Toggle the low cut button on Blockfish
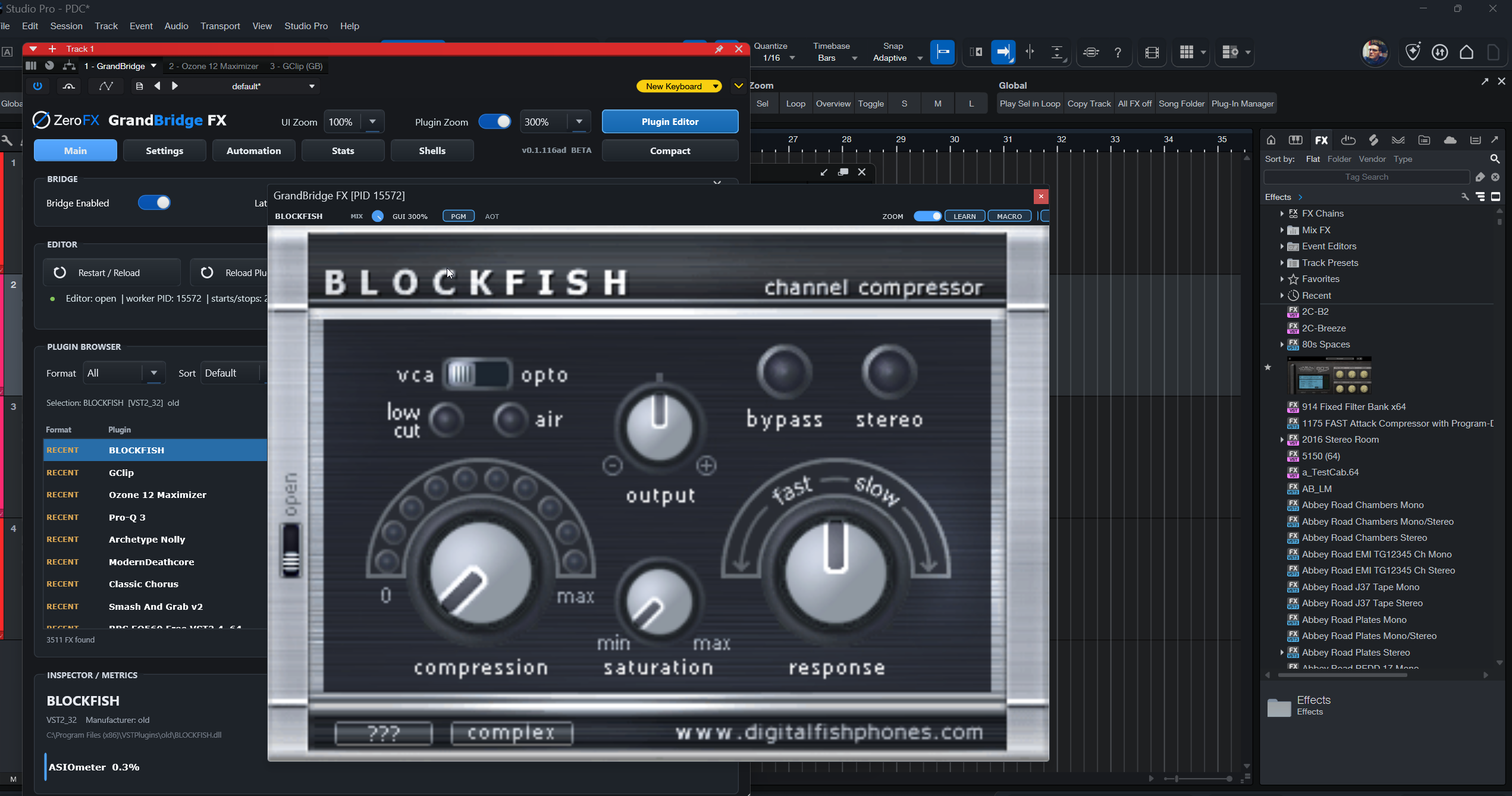Screen dimensions: 1512x796 pyautogui.click(x=446, y=419)
